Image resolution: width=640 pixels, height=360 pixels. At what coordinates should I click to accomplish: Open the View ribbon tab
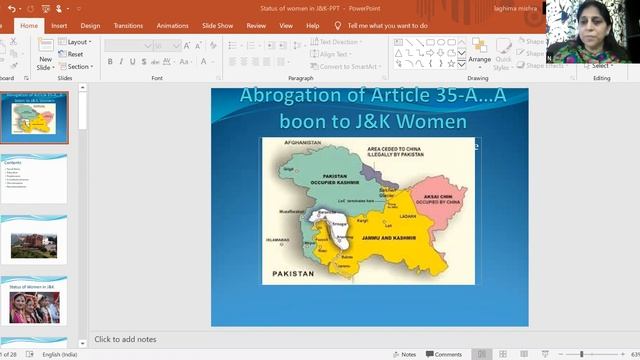coord(286,26)
